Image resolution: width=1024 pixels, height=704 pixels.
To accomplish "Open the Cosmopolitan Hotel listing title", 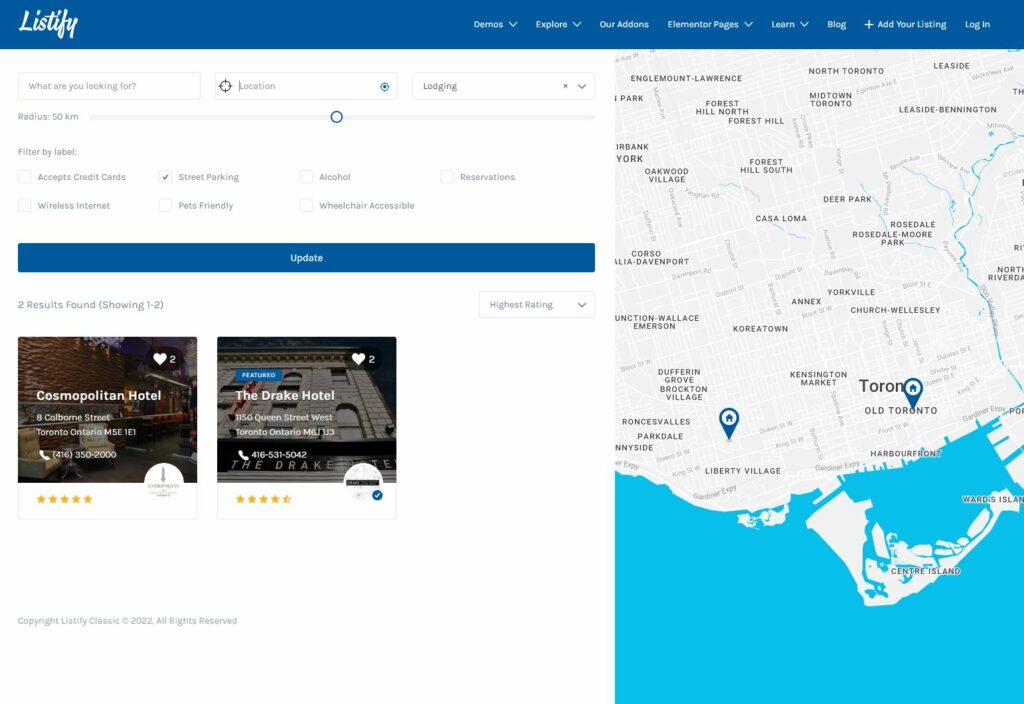I will [x=99, y=396].
